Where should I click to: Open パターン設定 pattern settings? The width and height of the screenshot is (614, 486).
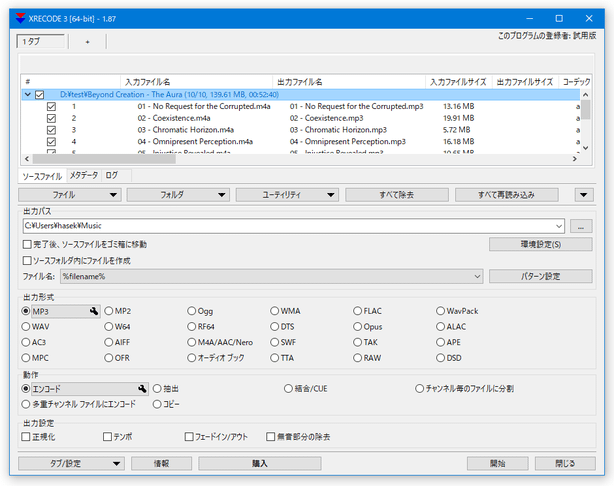[540, 276]
